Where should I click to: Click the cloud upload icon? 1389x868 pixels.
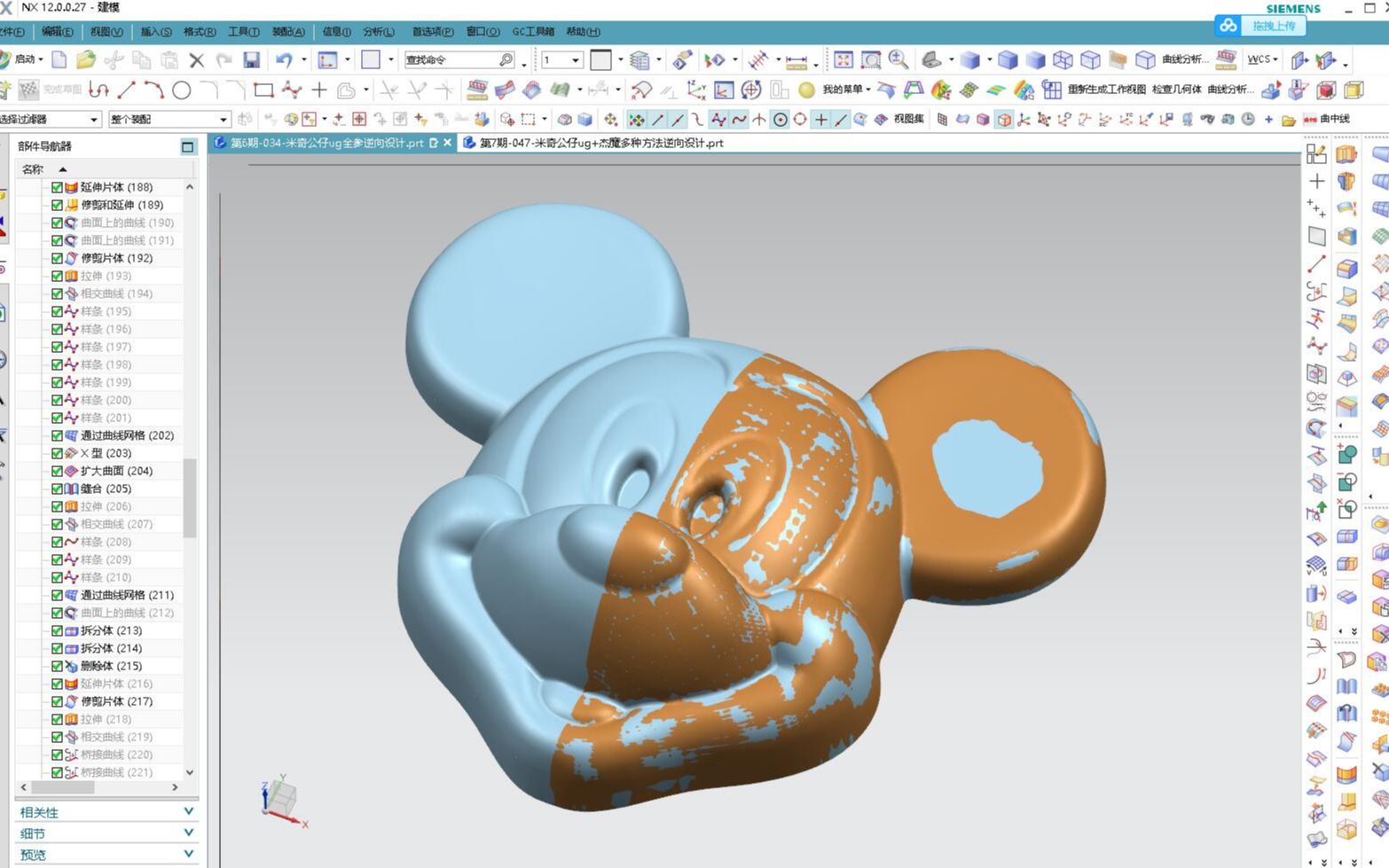[1228, 26]
